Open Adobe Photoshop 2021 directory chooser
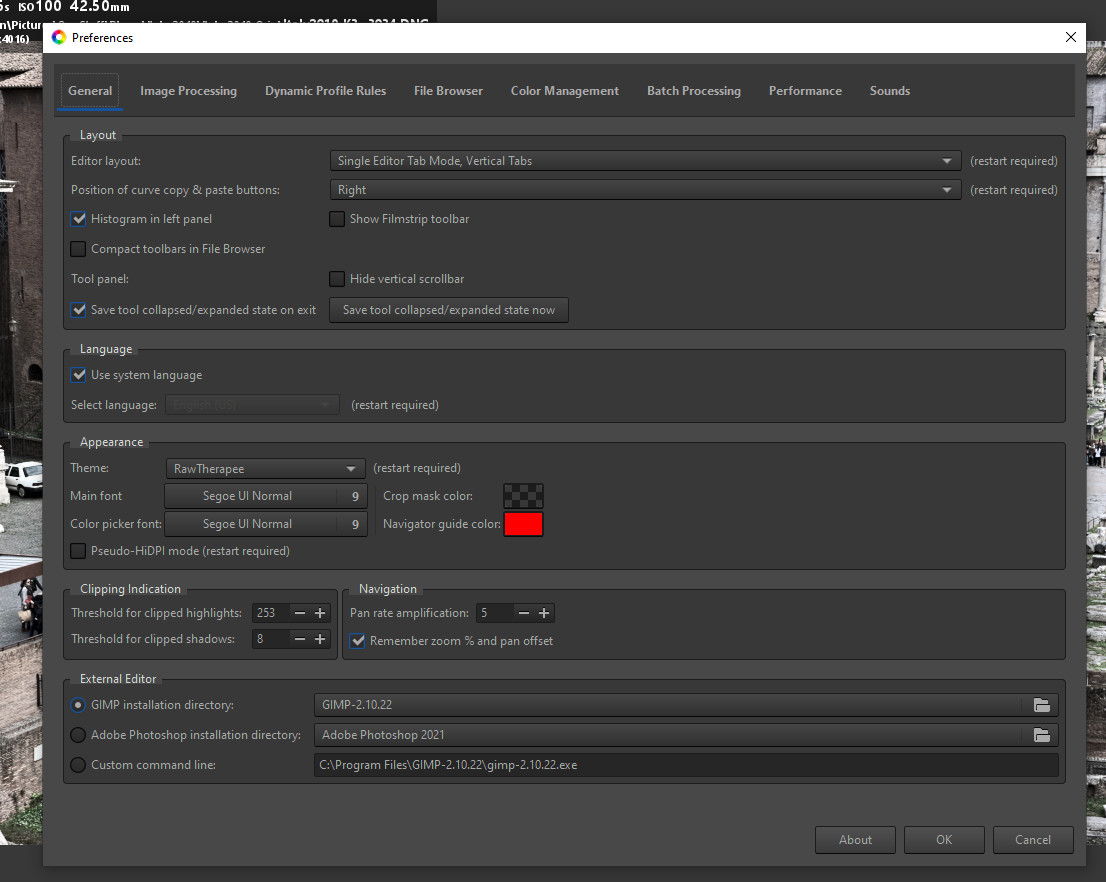This screenshot has width=1106, height=882. tap(686, 735)
